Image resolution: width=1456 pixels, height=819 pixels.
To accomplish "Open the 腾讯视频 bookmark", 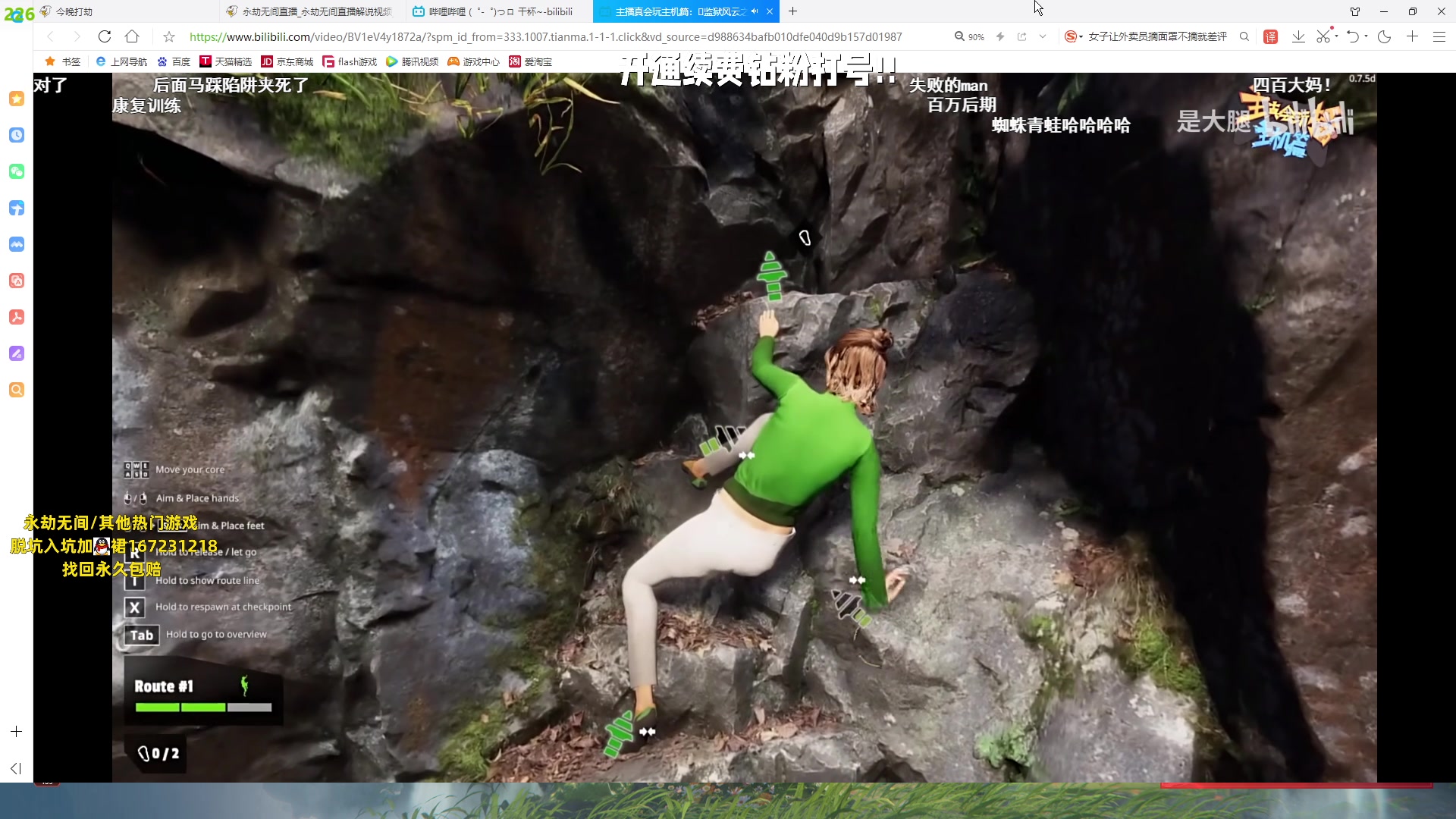I will 412,61.
